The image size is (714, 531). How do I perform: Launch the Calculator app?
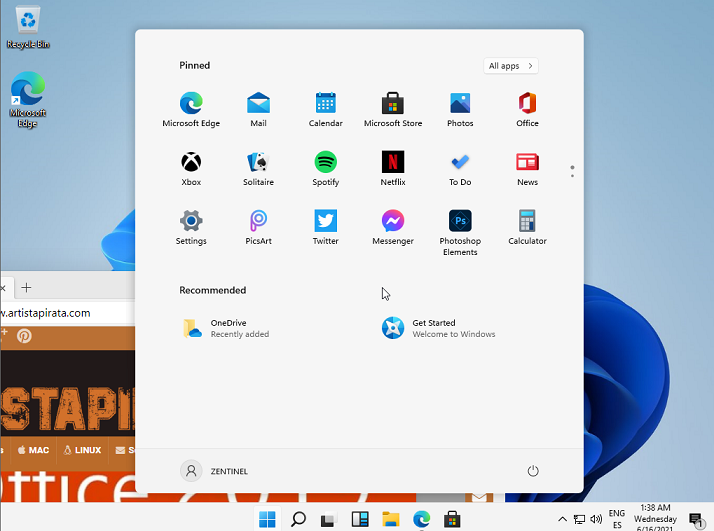(527, 227)
